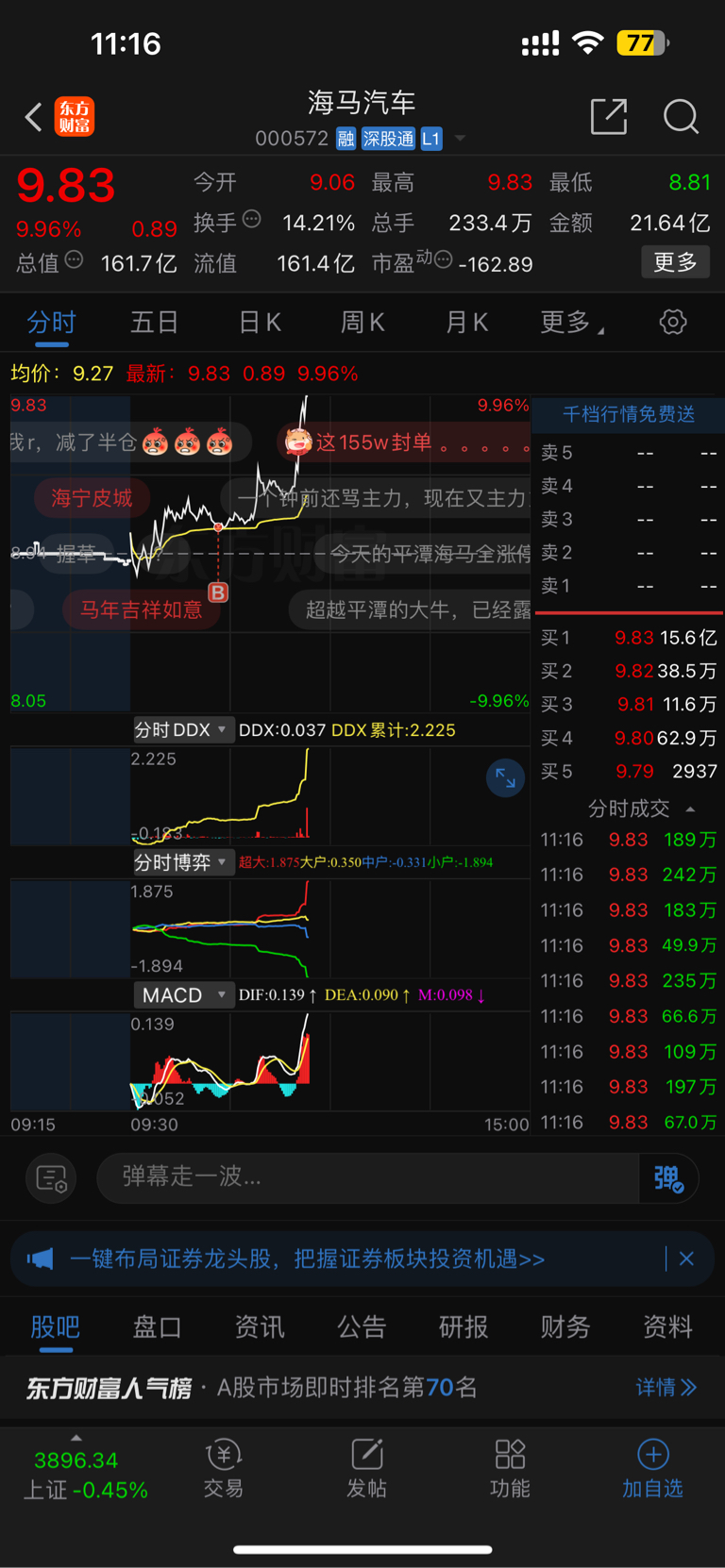This screenshot has width=725, height=1568.
Task: Expand stock title dropdown arrow
Action: (x=461, y=139)
